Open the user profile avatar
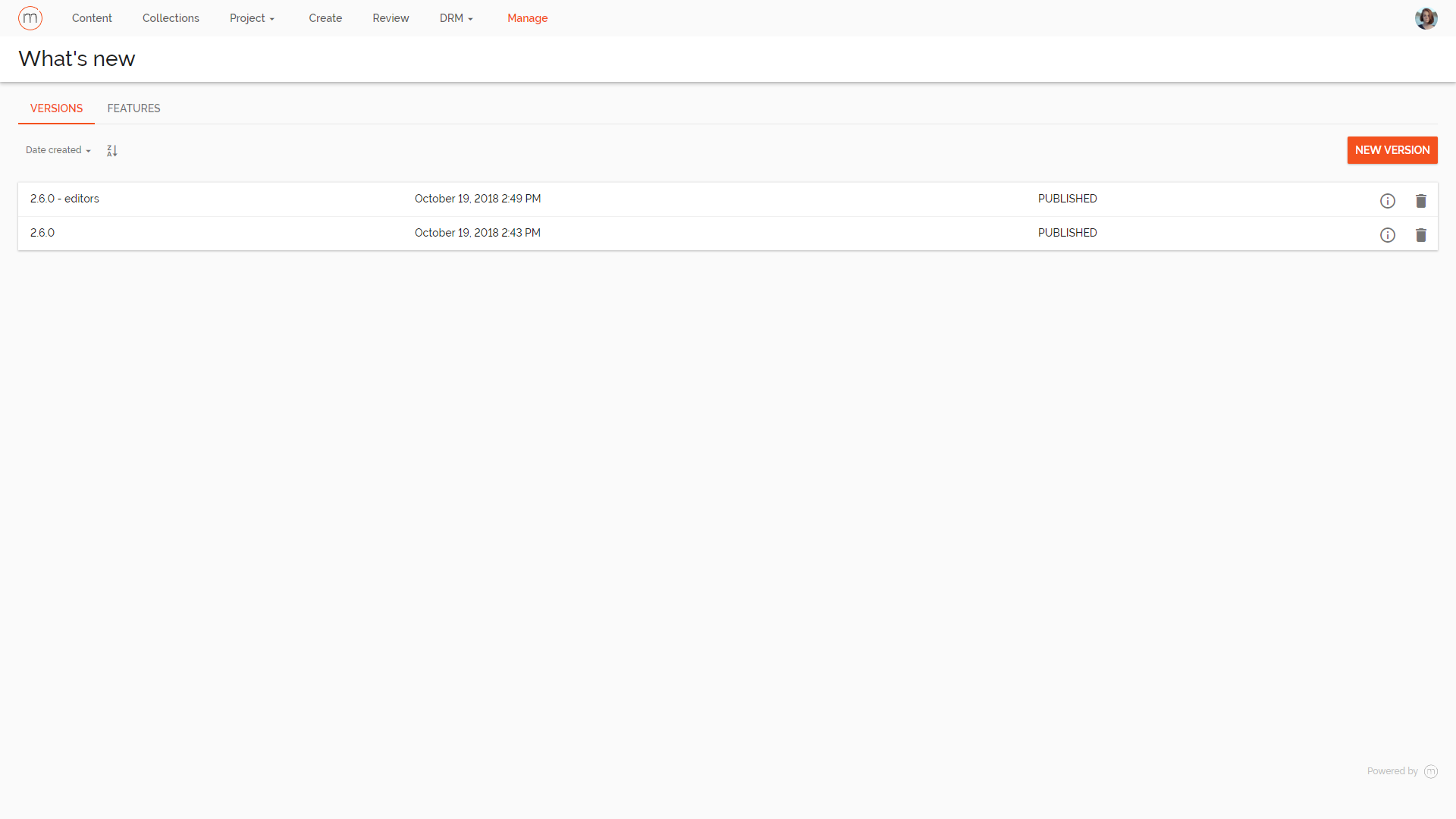Image resolution: width=1456 pixels, height=819 pixels. point(1426,17)
